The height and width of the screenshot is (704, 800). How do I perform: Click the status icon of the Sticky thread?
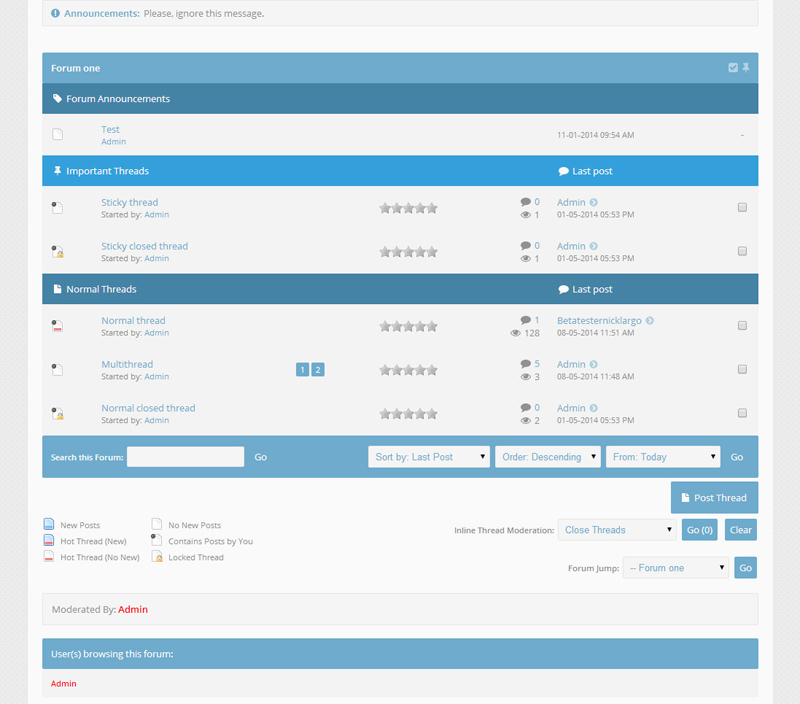[x=58, y=208]
